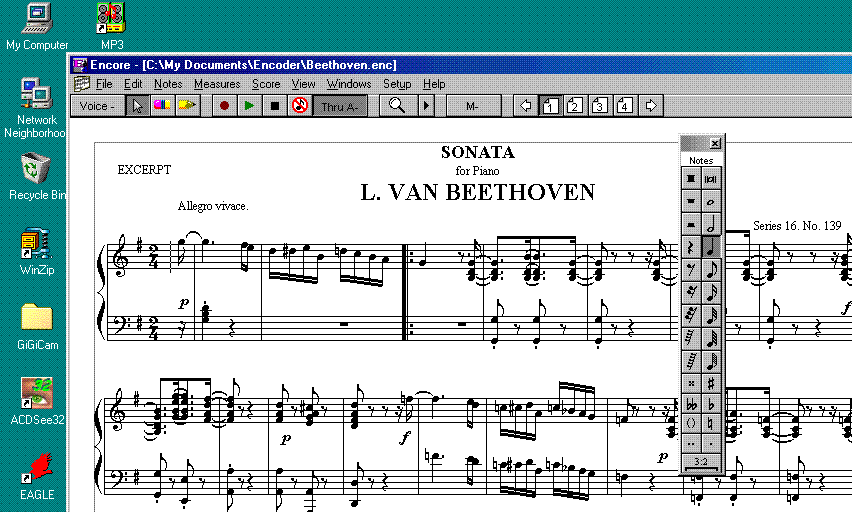Screen dimensions: 852x512
Task: Click the Notes palette title label
Action: point(701,160)
